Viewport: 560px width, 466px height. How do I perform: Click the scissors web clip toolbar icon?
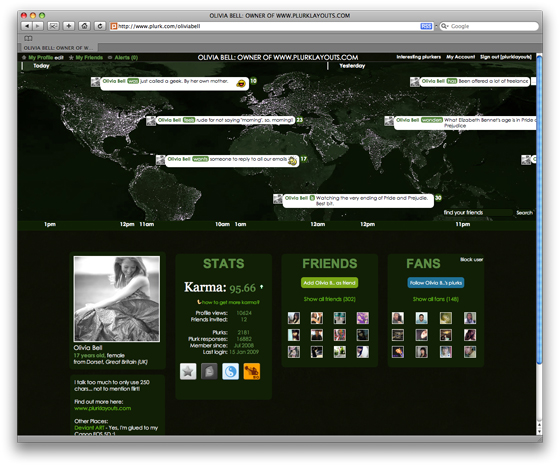[x=53, y=26]
